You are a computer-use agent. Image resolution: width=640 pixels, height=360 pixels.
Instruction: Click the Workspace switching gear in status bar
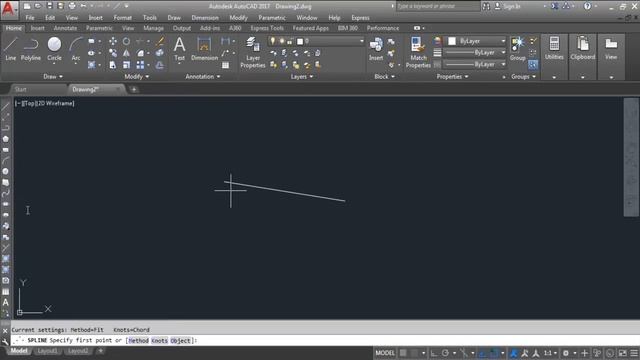click(566, 353)
